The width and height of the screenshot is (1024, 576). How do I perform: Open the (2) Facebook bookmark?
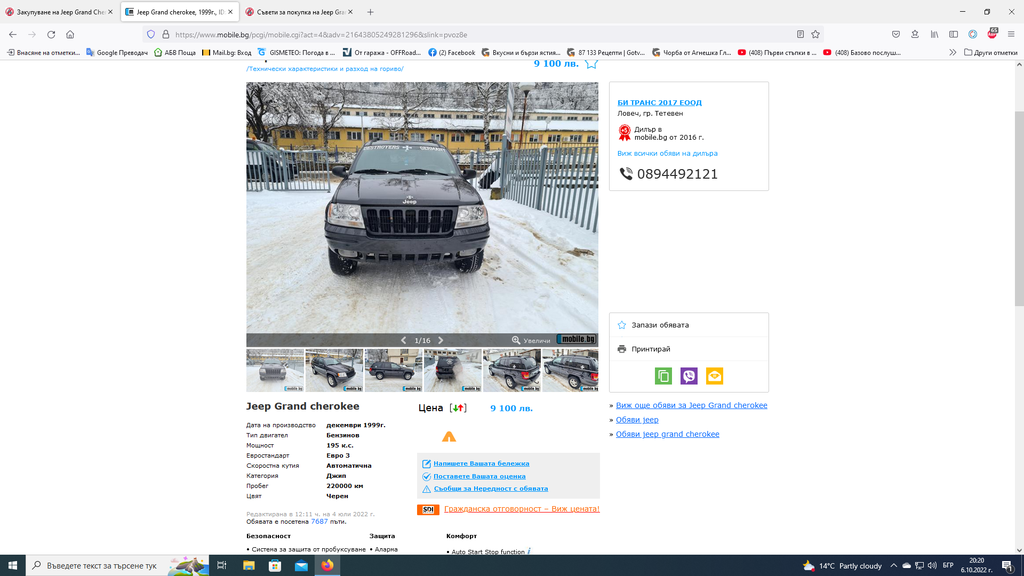click(x=451, y=52)
